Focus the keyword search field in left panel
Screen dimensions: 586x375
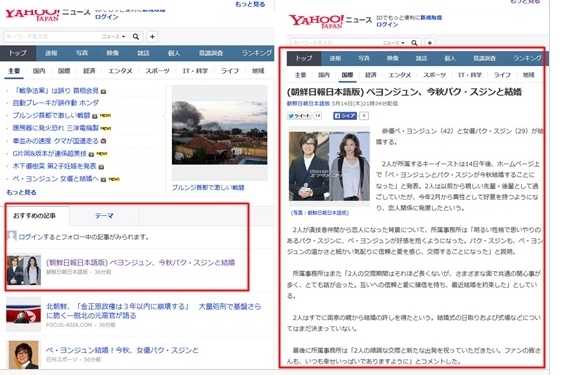[52, 36]
